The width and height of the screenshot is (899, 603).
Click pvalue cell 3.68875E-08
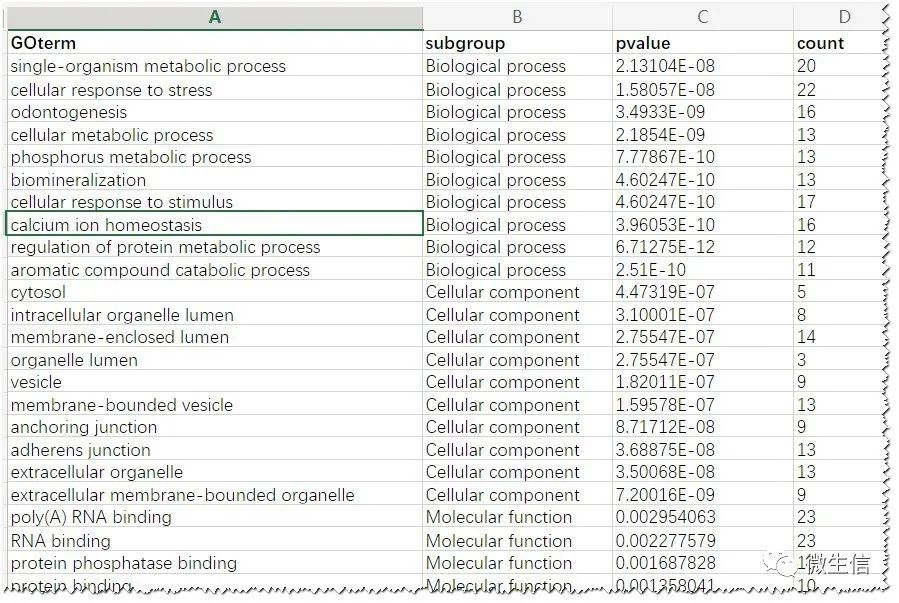pos(702,449)
